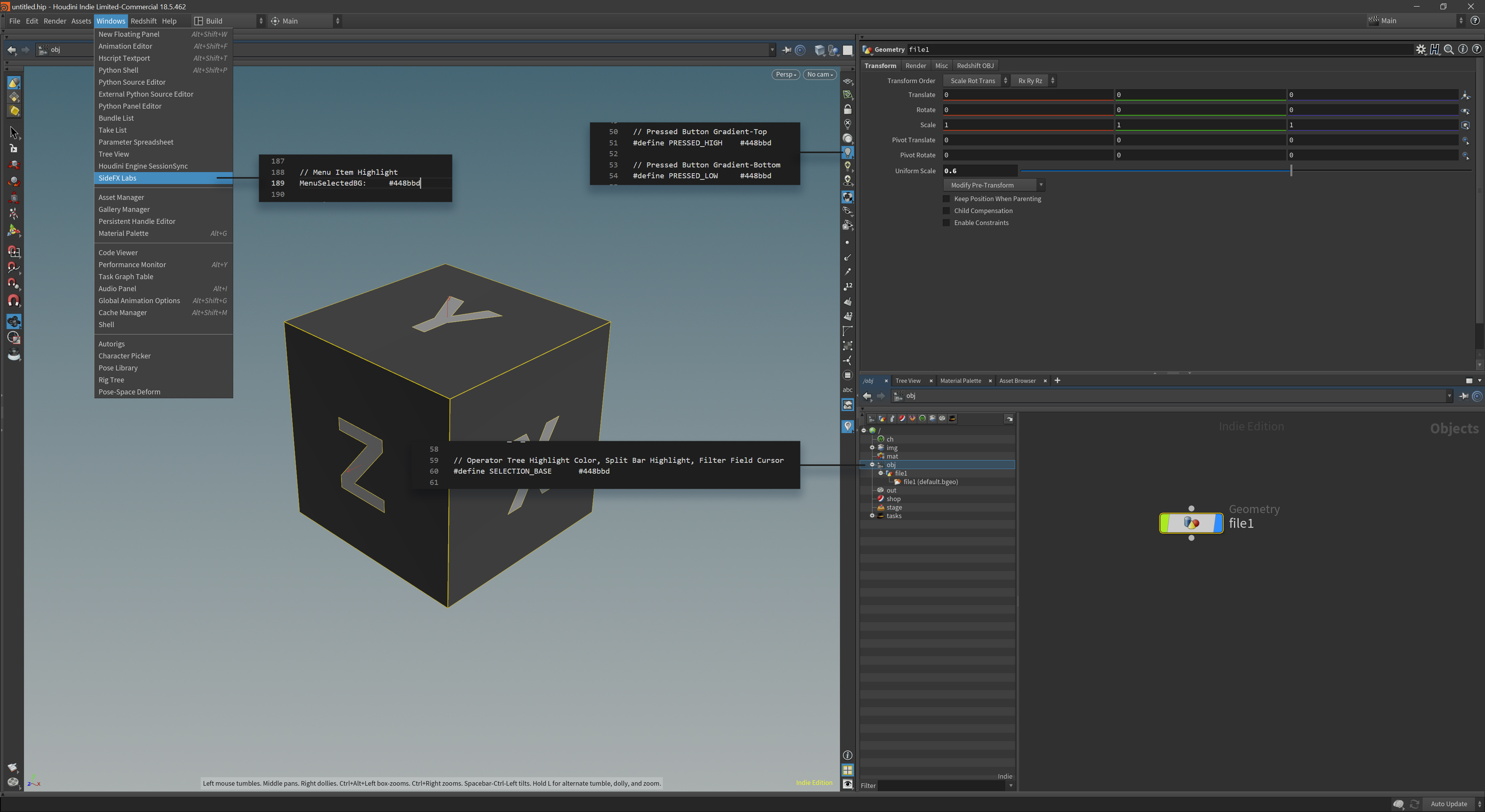This screenshot has width=1485, height=812.
Task: Show node info in parameter pane header
Action: tap(1463, 49)
